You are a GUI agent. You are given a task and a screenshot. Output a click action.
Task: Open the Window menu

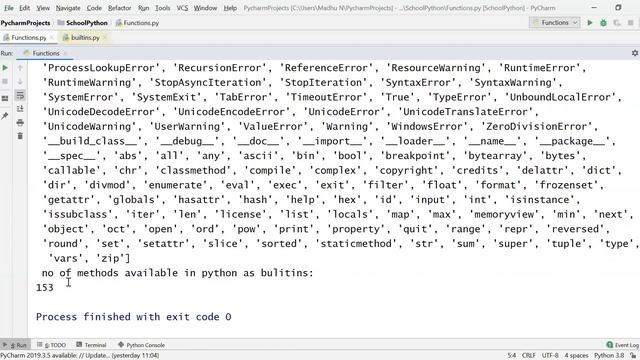coord(205,8)
